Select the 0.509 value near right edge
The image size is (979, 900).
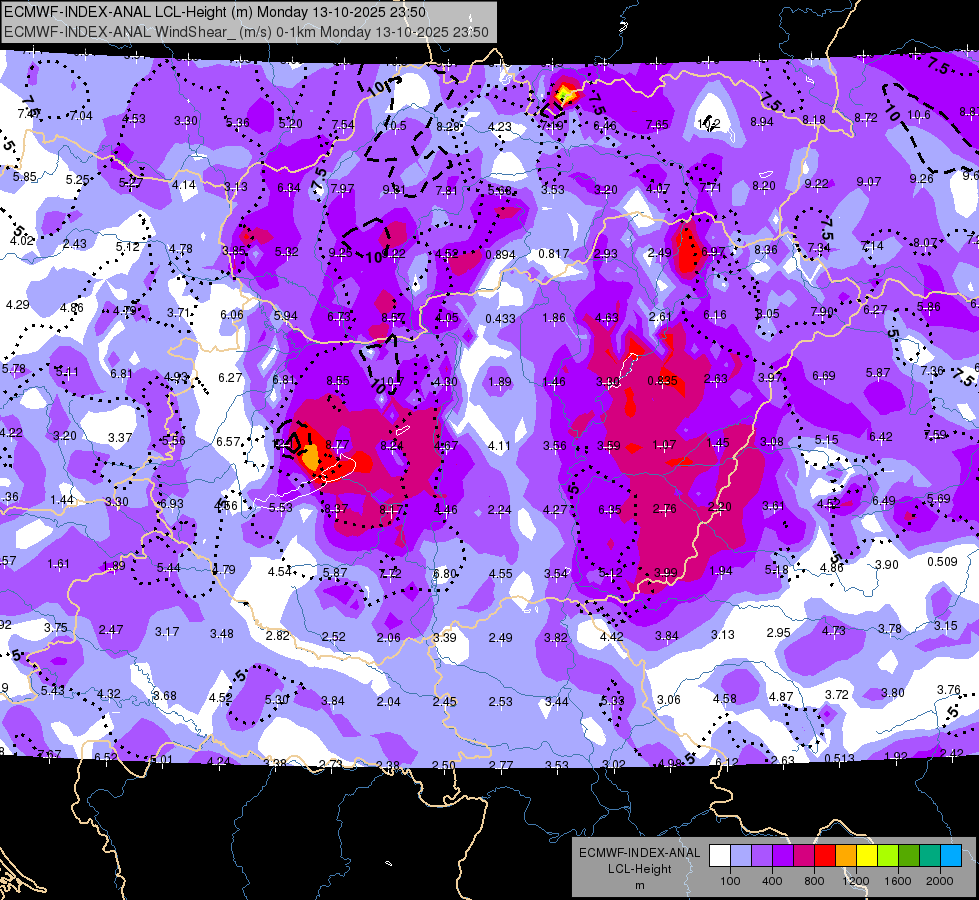coord(942,561)
